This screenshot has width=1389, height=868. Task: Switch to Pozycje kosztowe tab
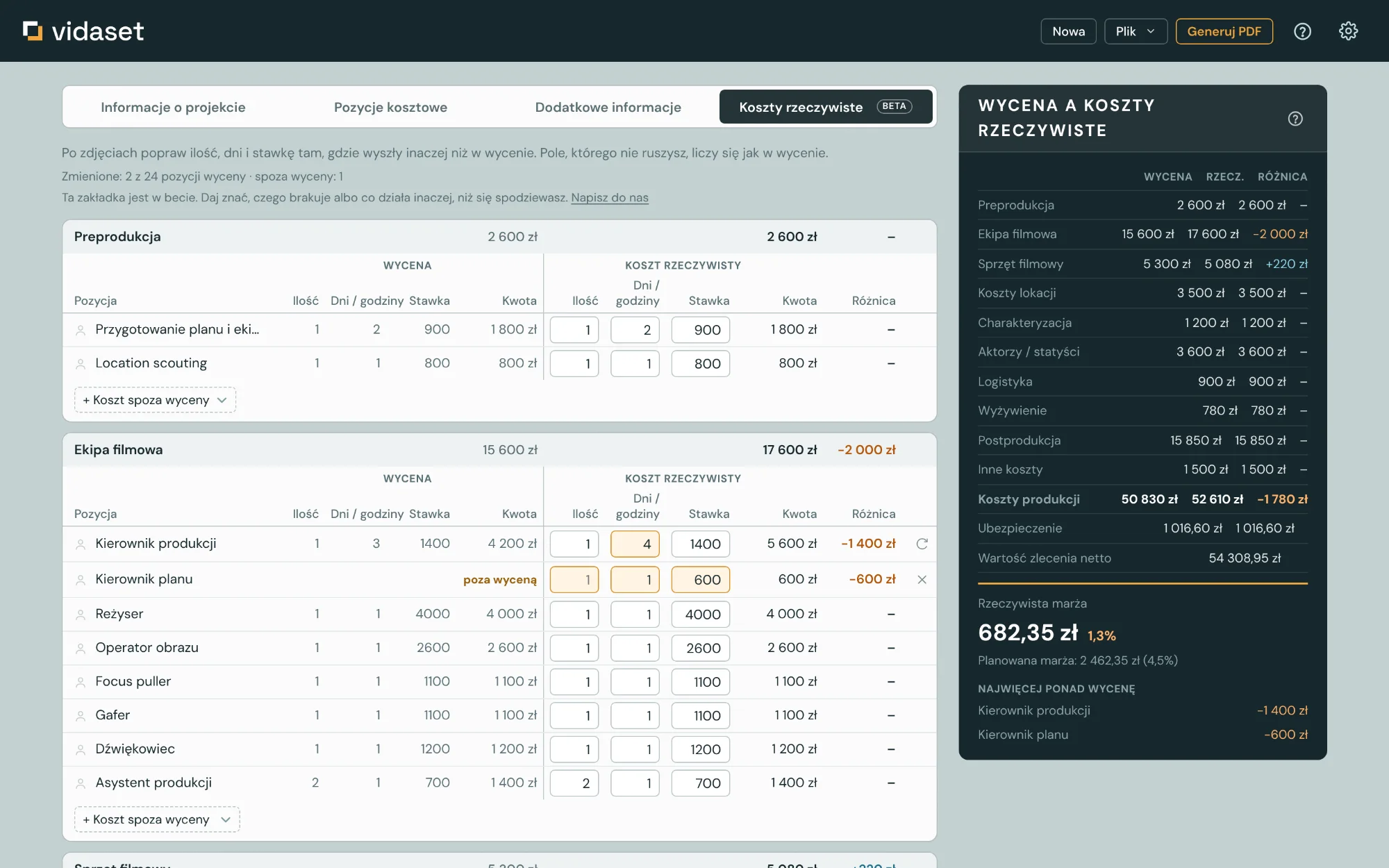[390, 107]
